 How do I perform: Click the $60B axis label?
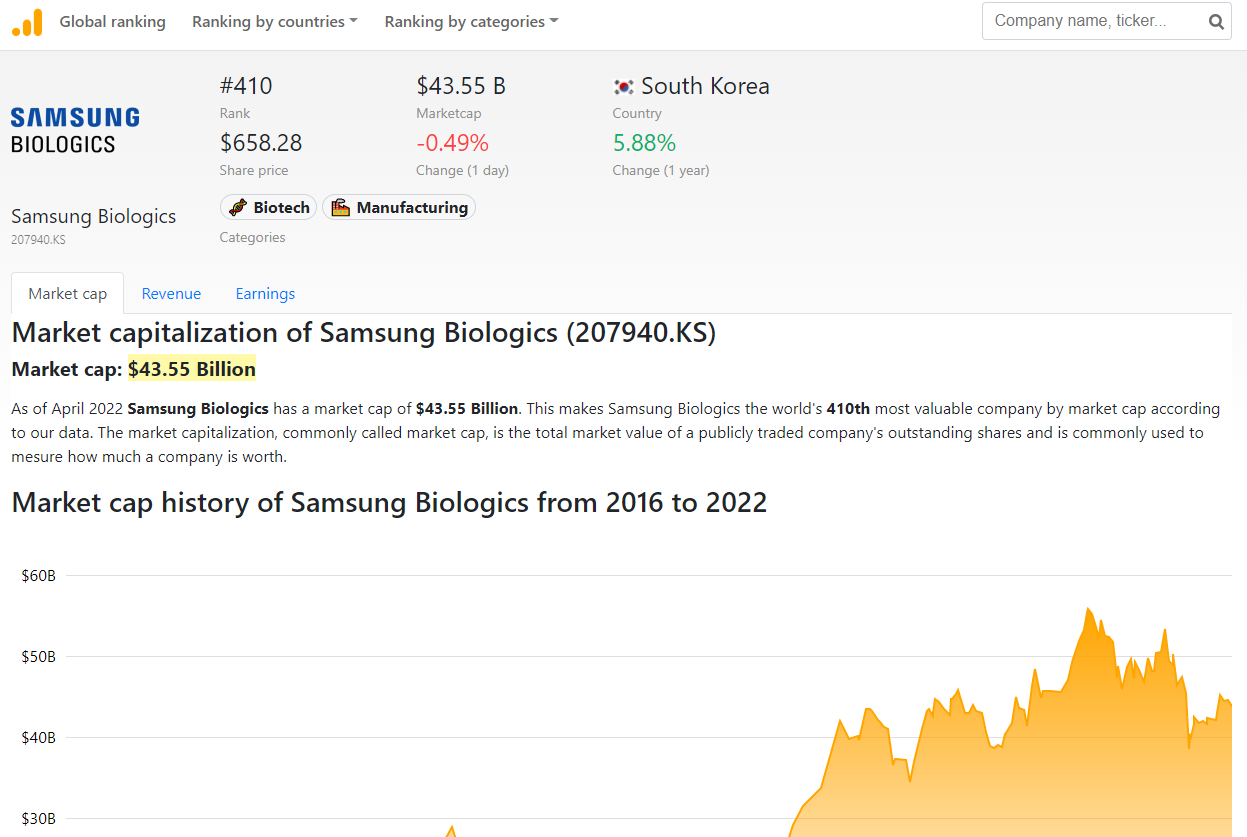[x=38, y=575]
